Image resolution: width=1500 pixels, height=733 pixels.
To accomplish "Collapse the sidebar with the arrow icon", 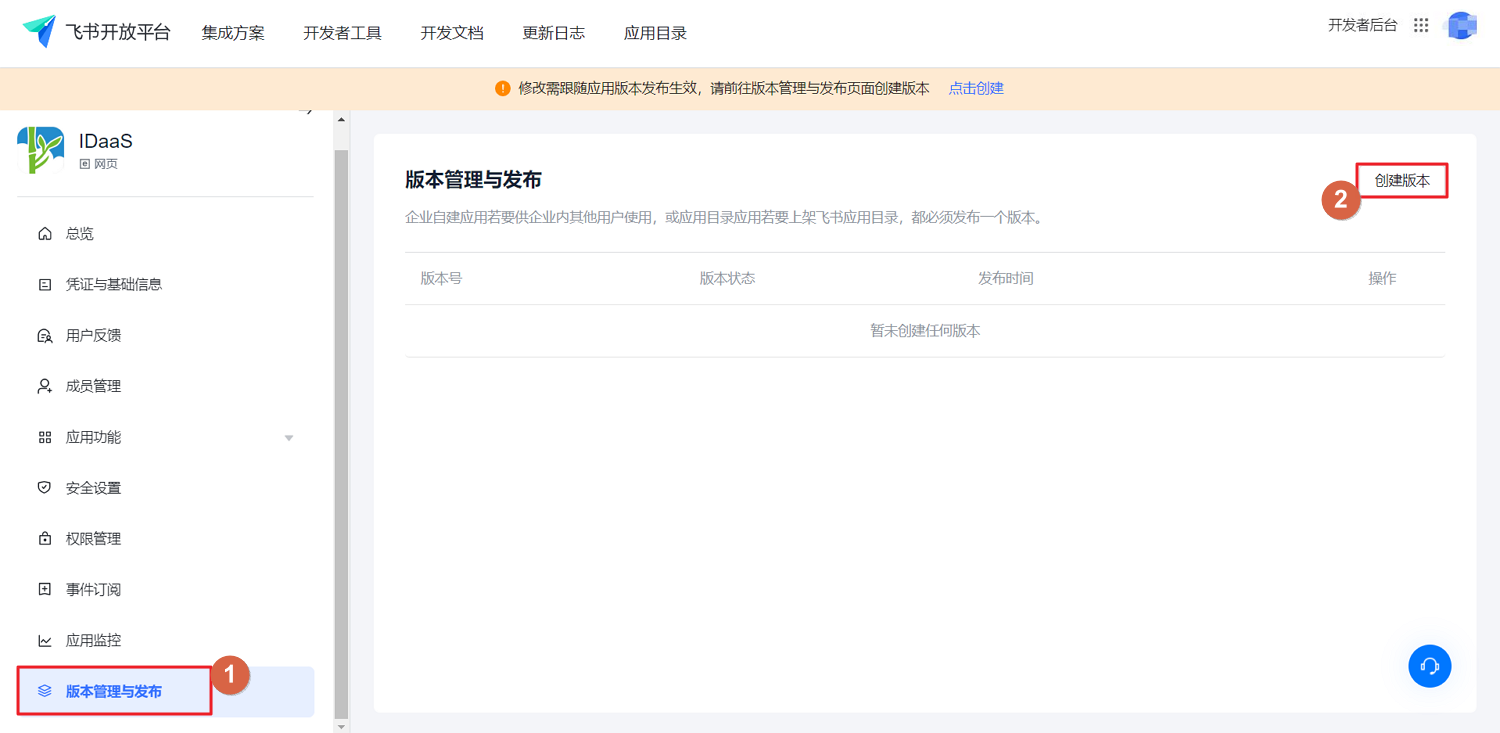I will [x=306, y=111].
